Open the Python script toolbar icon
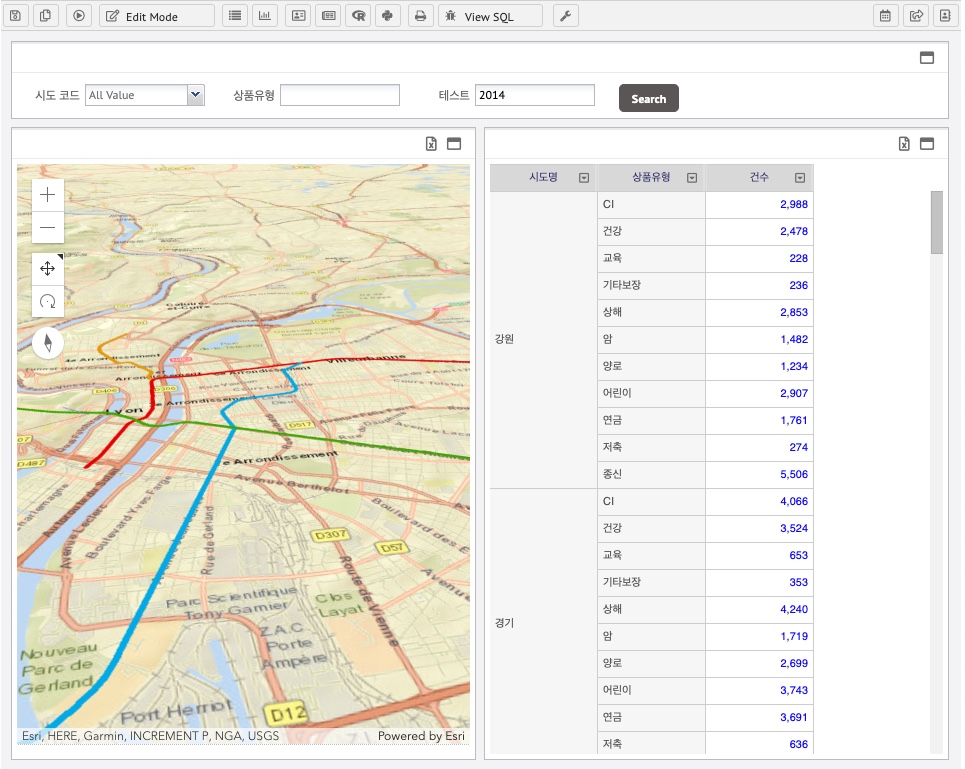This screenshot has height=769, width=965. 388,16
